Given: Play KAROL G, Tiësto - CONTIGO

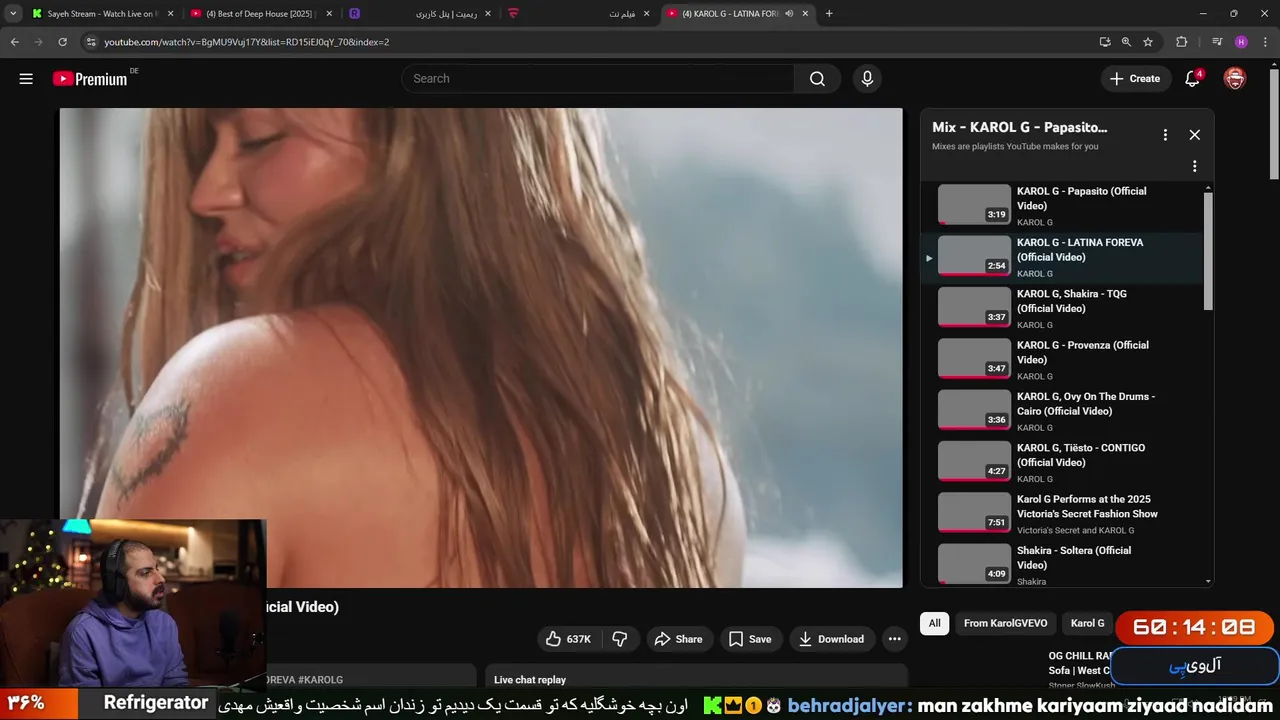Looking at the screenshot, I should (x=1062, y=462).
